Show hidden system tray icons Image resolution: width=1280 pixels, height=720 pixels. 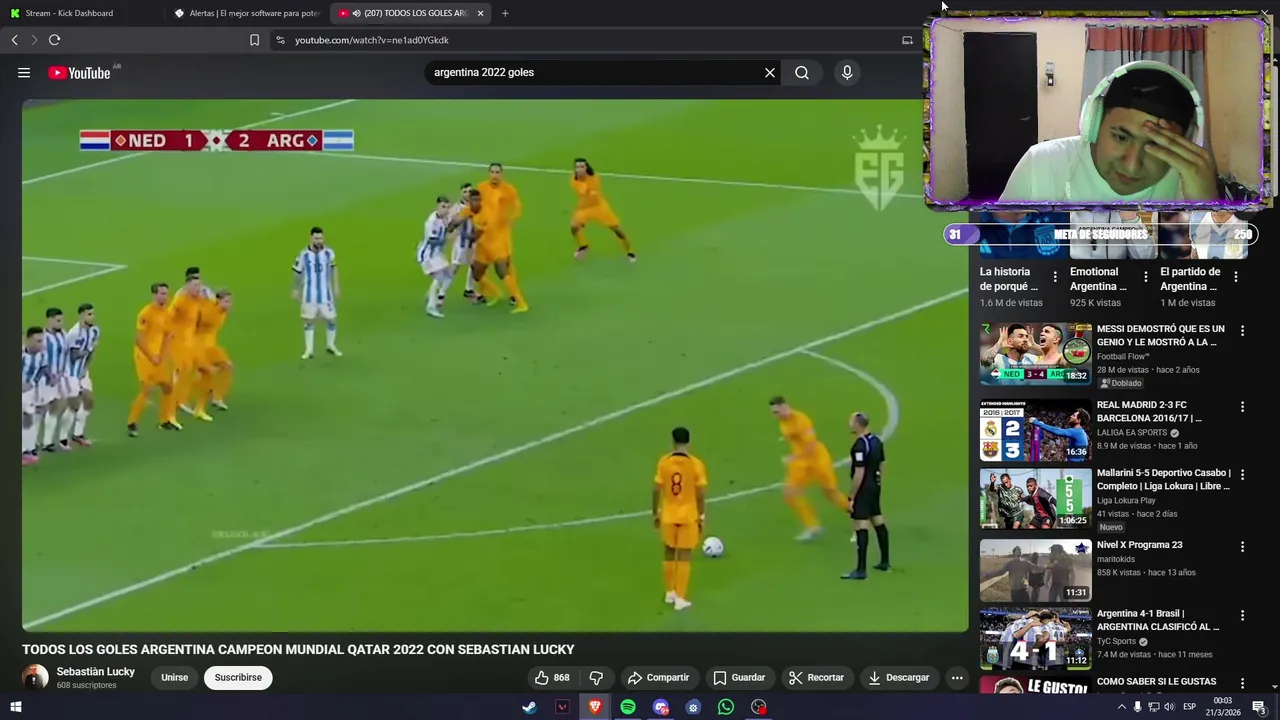(x=1121, y=707)
